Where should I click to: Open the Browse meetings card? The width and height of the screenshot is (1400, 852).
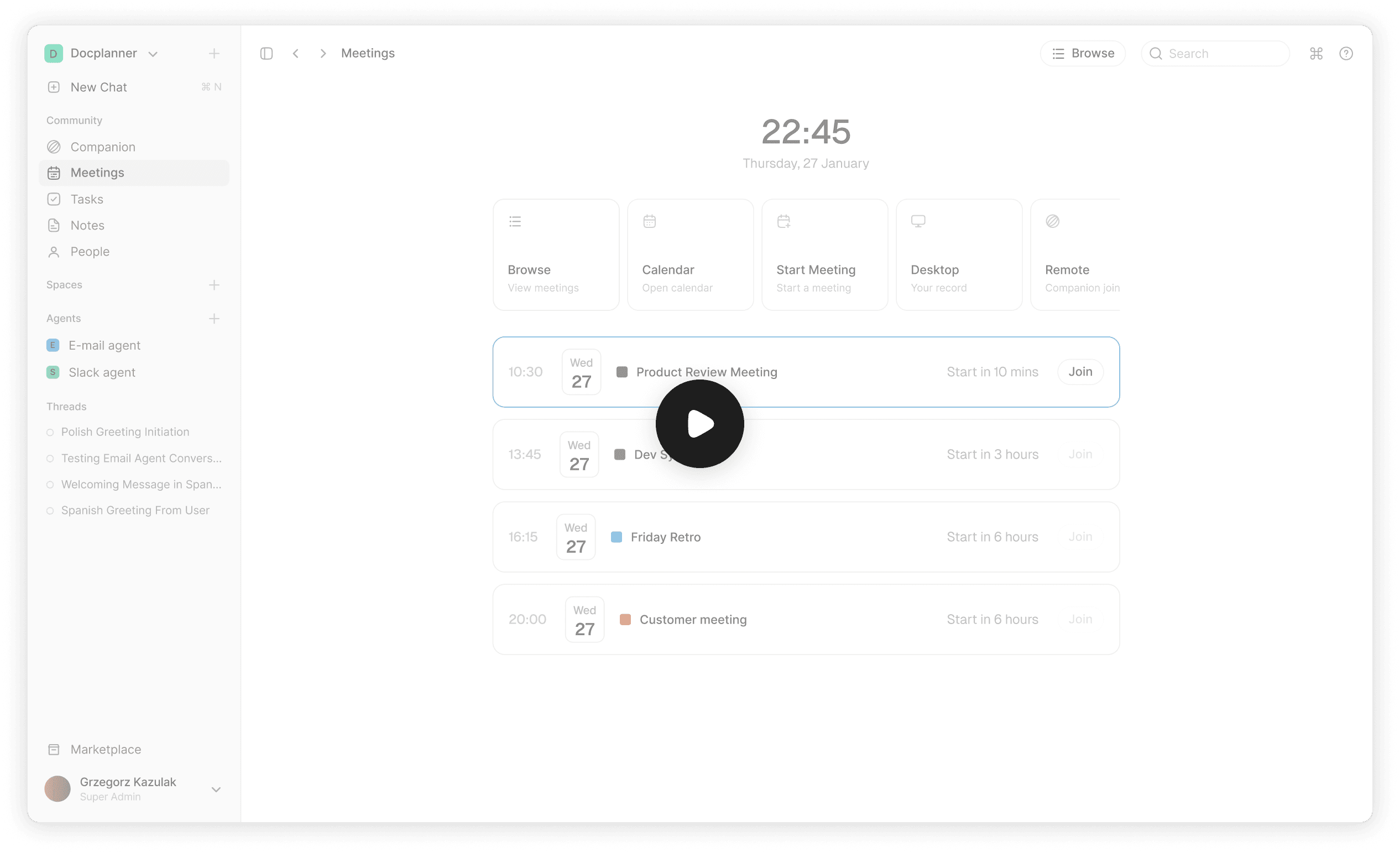point(556,254)
